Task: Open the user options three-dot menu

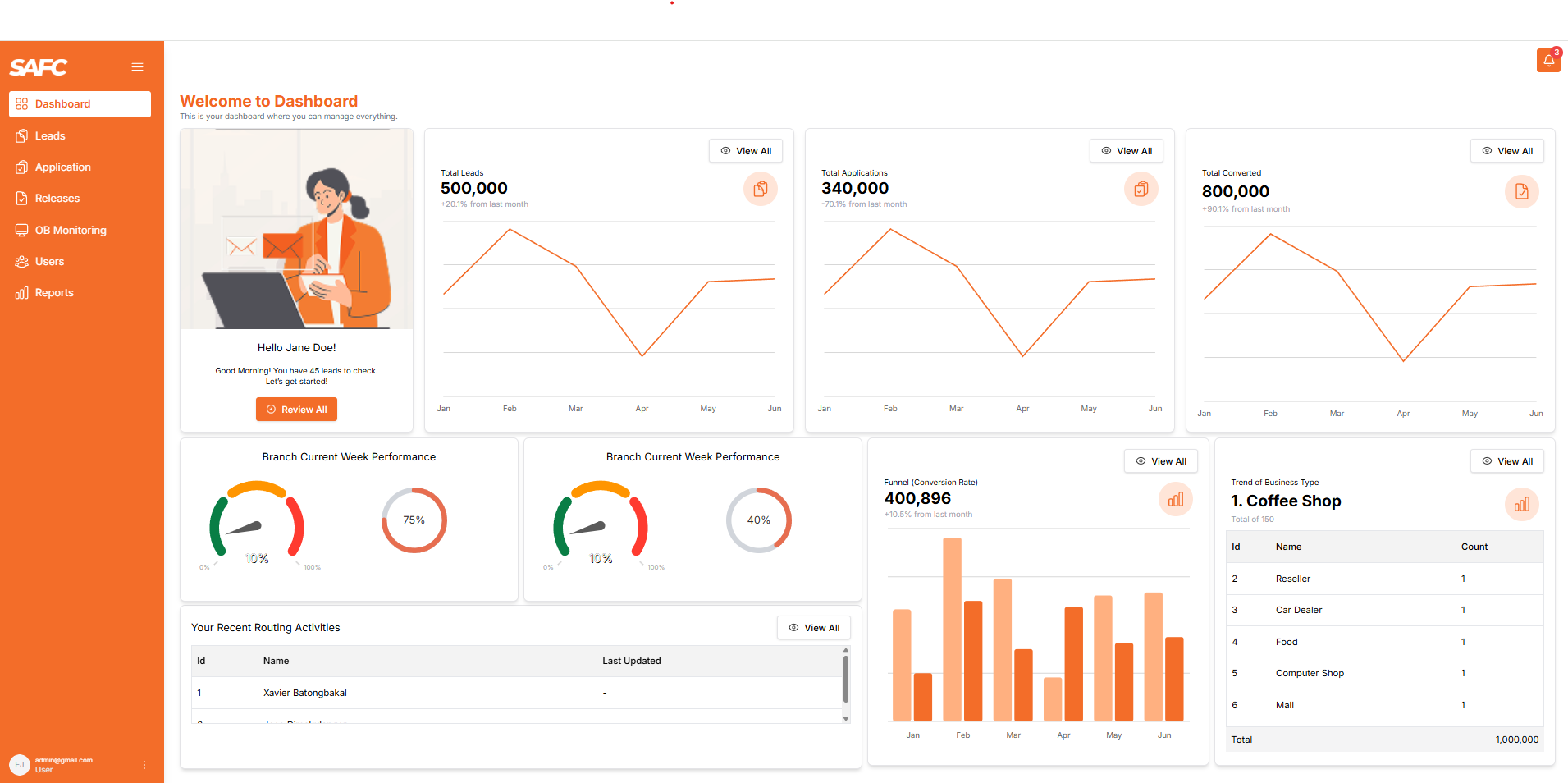Action: click(144, 765)
